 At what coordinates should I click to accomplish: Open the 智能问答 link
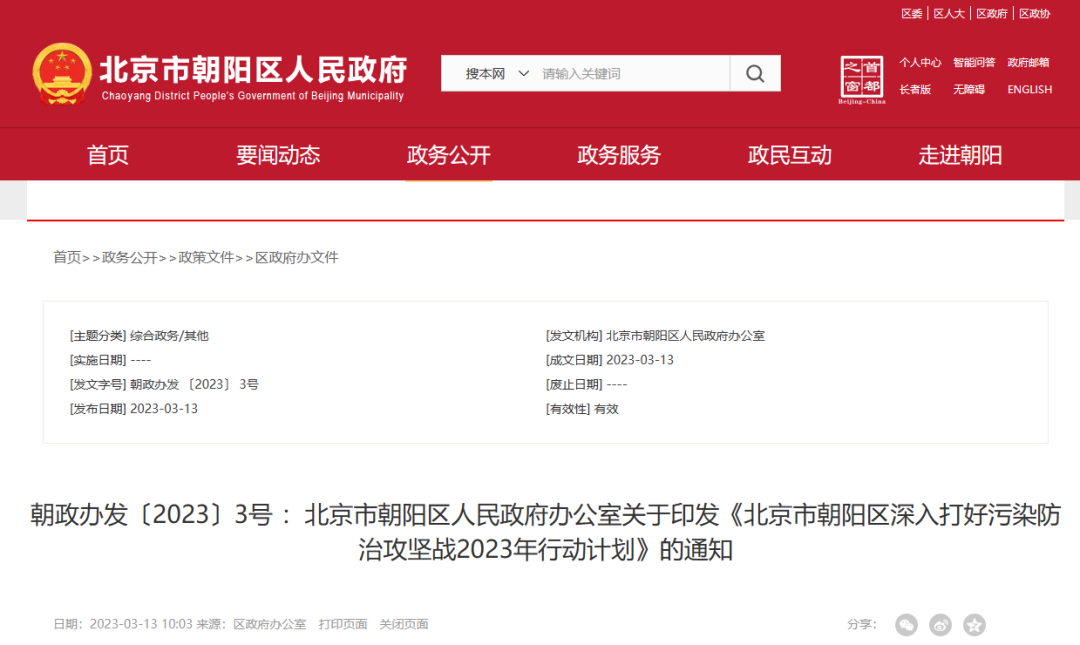pyautogui.click(x=974, y=63)
